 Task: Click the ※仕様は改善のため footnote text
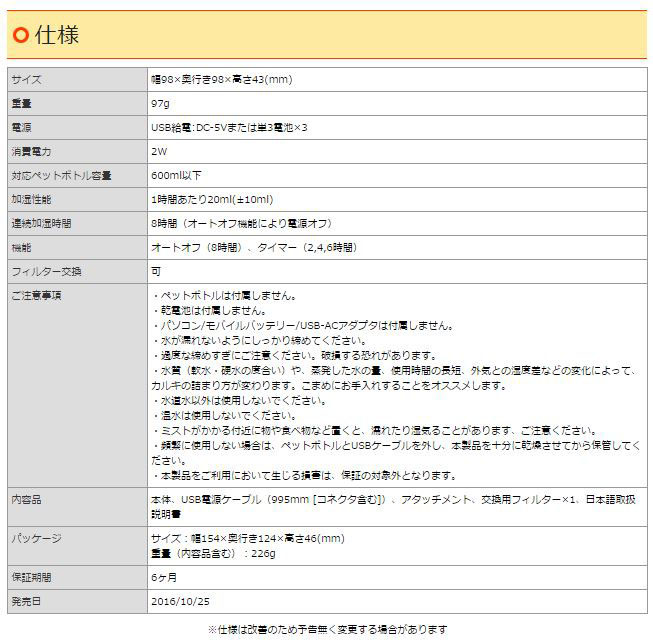(327, 630)
